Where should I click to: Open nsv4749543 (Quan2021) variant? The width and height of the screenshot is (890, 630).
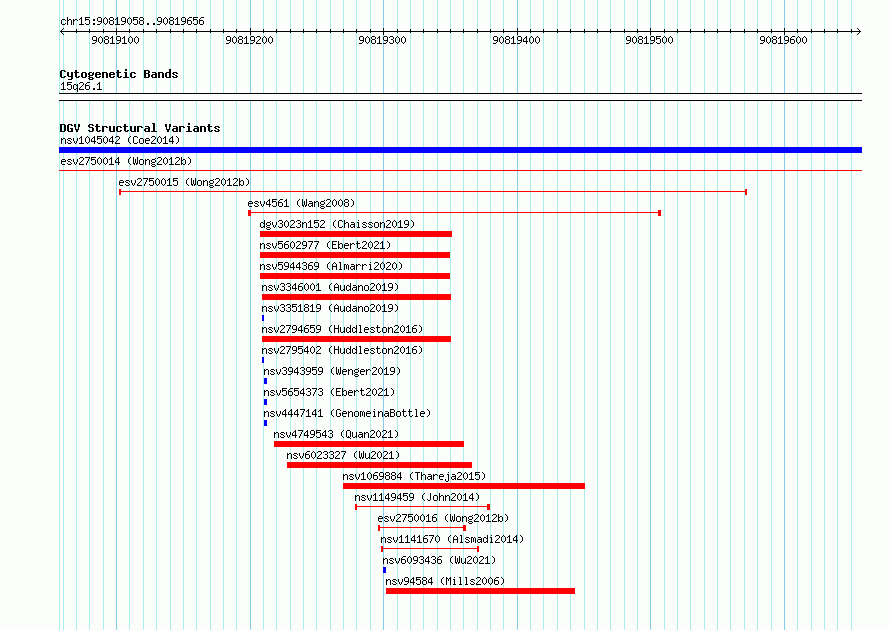click(336, 434)
